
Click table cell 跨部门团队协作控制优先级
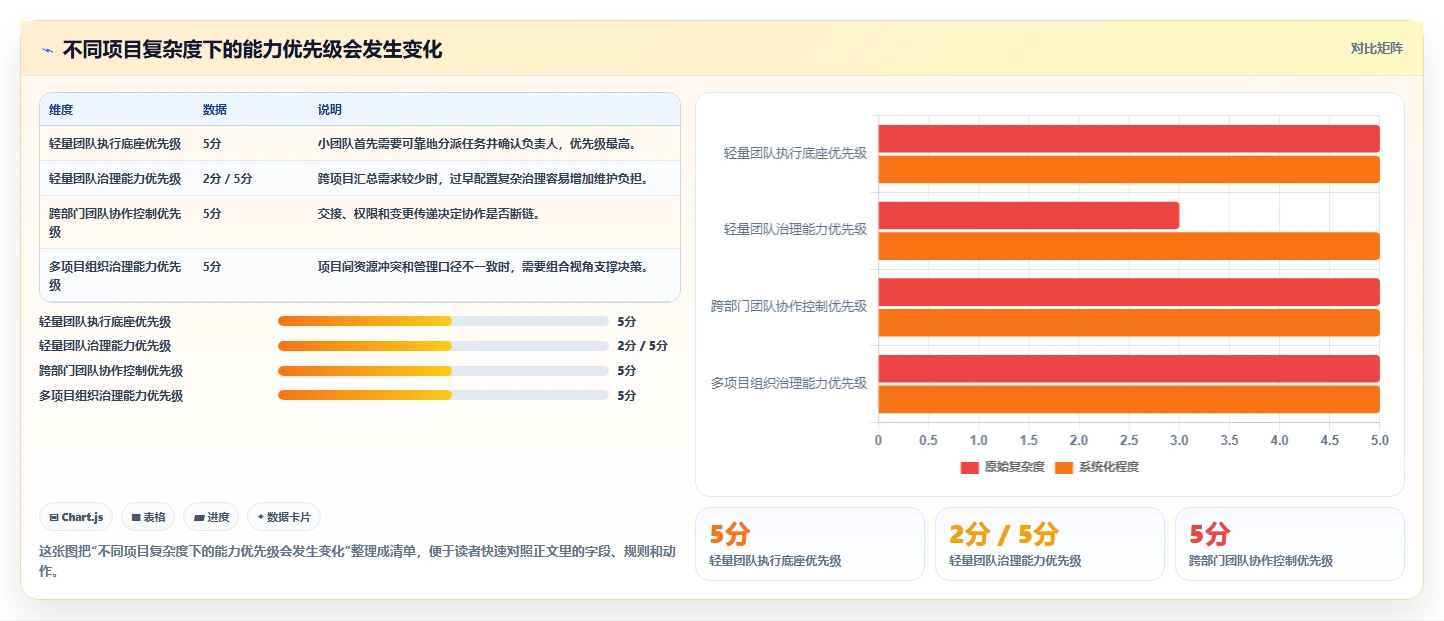pos(115,222)
